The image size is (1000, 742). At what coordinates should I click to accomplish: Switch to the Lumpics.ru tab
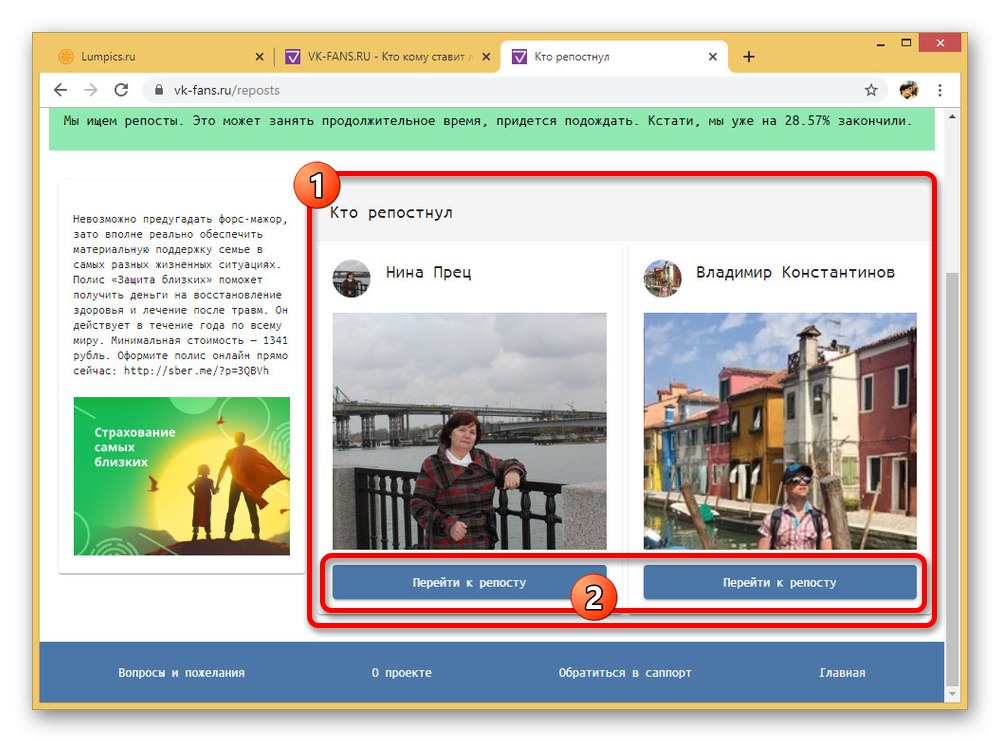pos(159,57)
